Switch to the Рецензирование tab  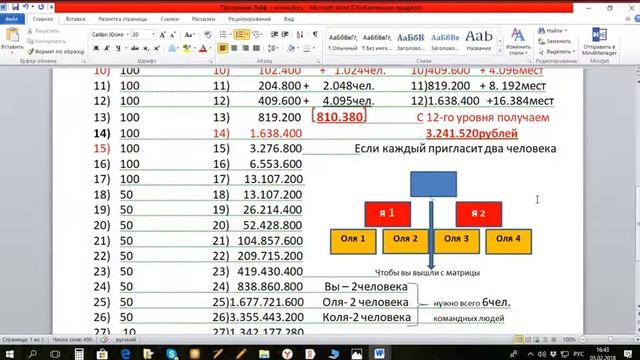249,19
